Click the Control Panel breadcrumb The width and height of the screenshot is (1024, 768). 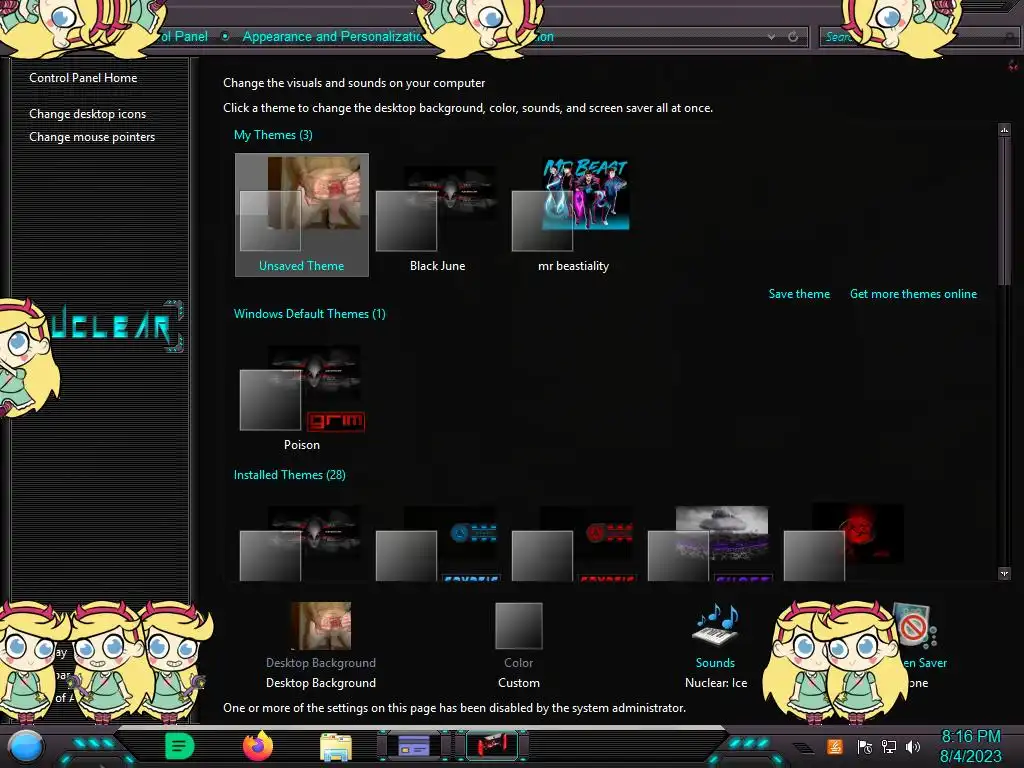[x=183, y=37]
